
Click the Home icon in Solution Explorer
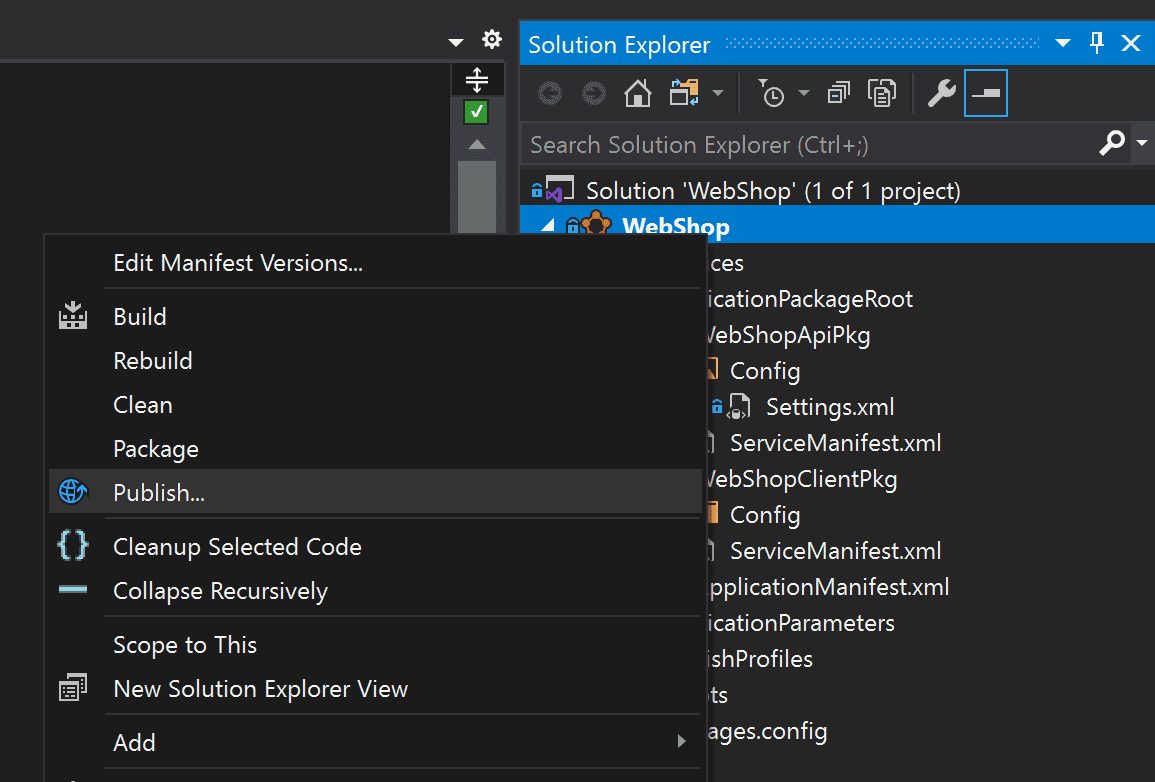point(637,93)
